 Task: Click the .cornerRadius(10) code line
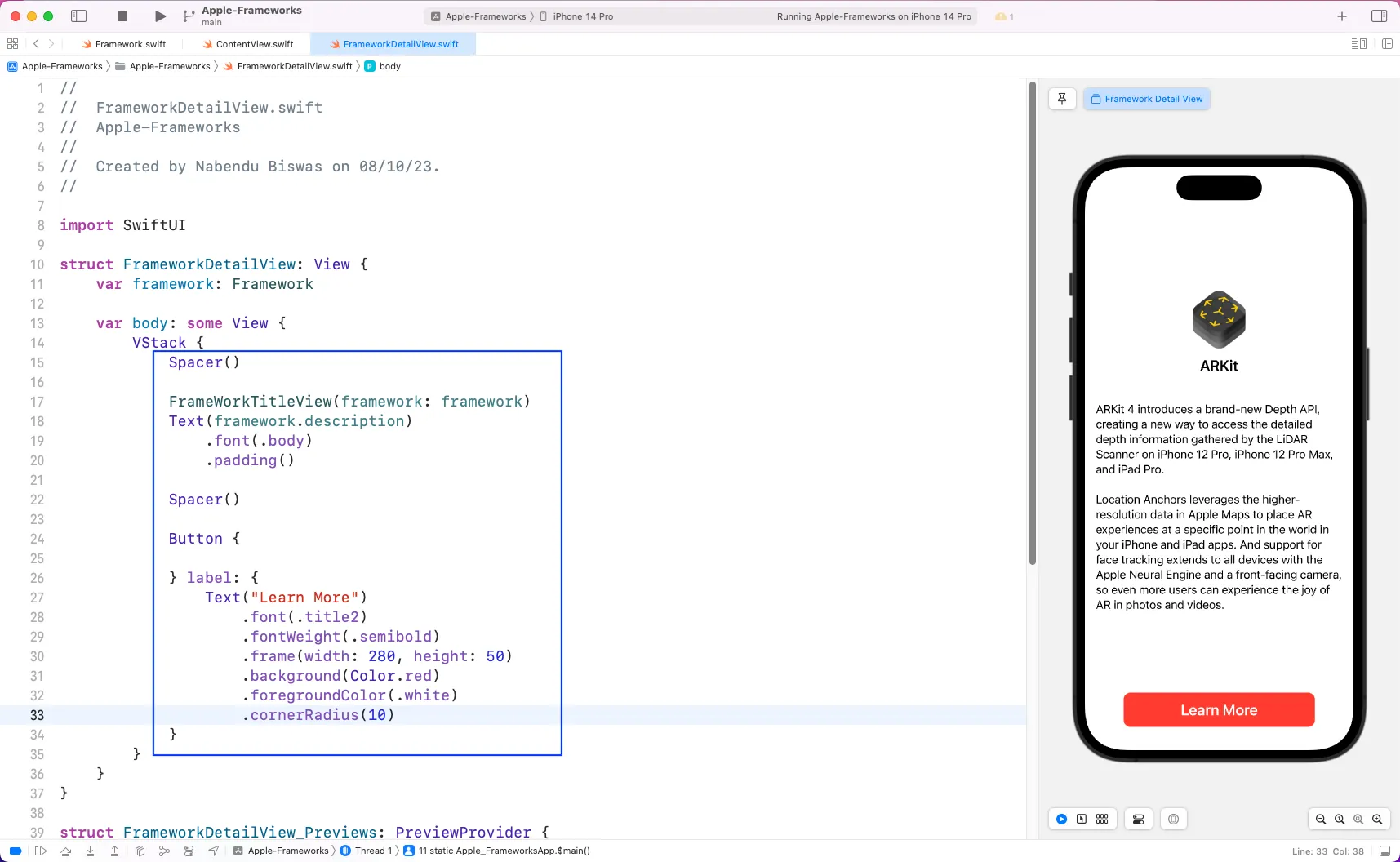[x=318, y=715]
